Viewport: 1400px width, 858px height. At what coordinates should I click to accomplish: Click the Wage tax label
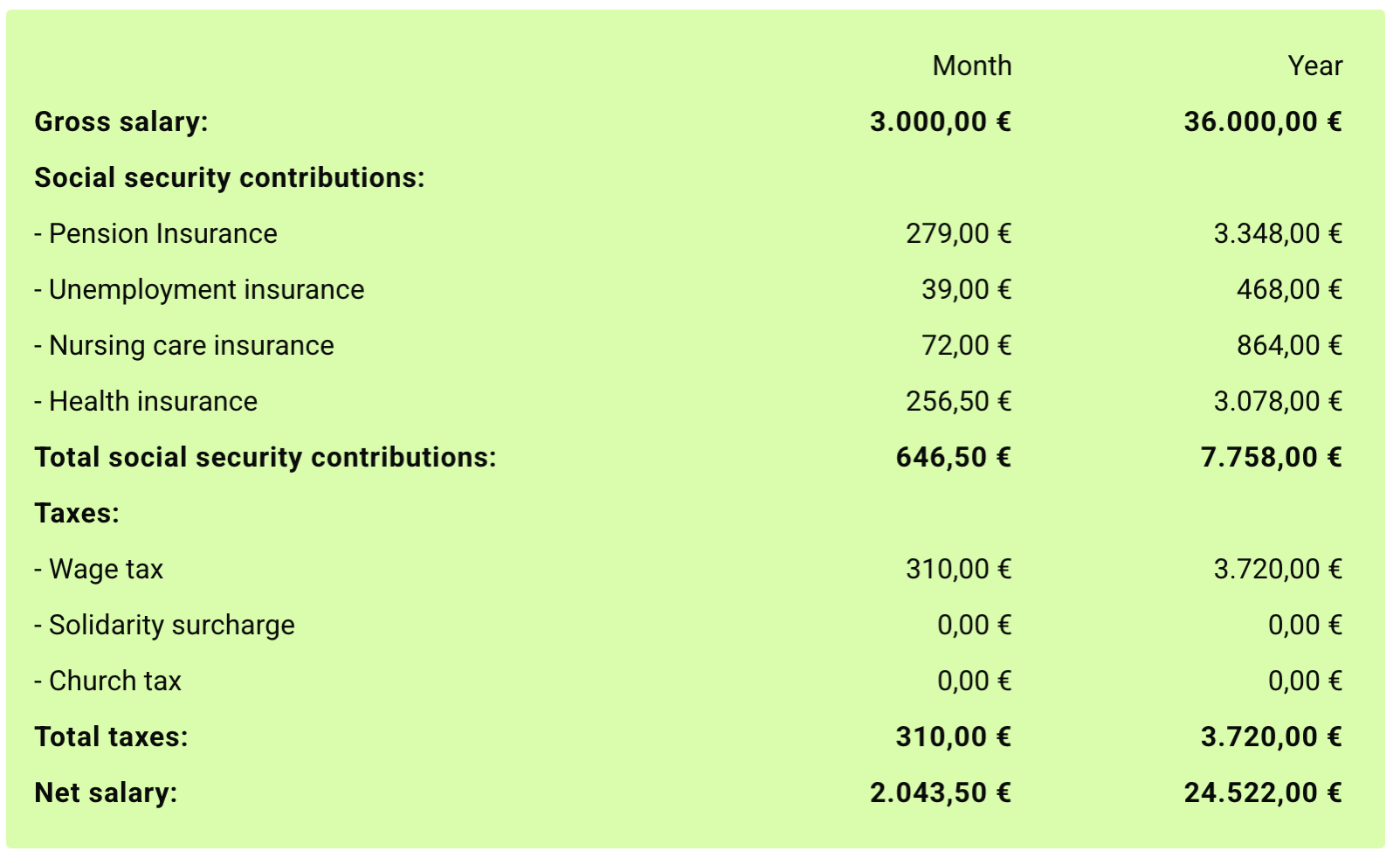99,569
